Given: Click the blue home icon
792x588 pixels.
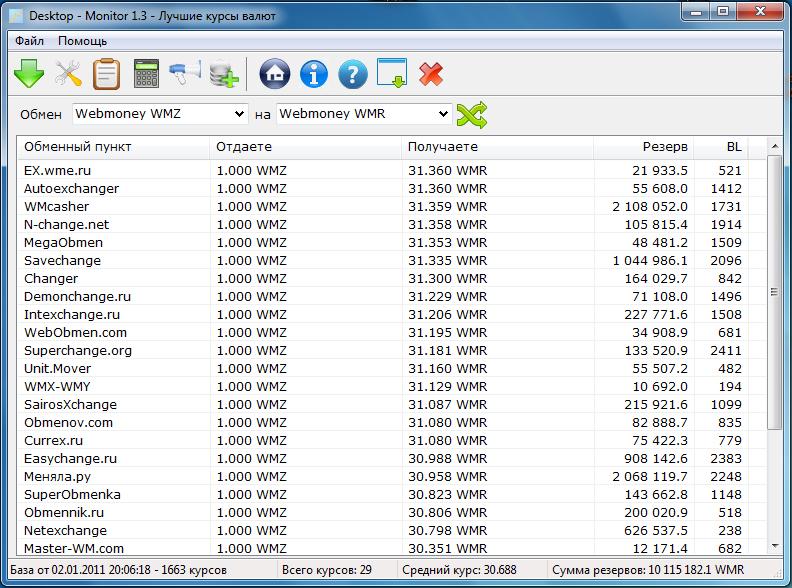Looking at the screenshot, I should pyautogui.click(x=275, y=74).
